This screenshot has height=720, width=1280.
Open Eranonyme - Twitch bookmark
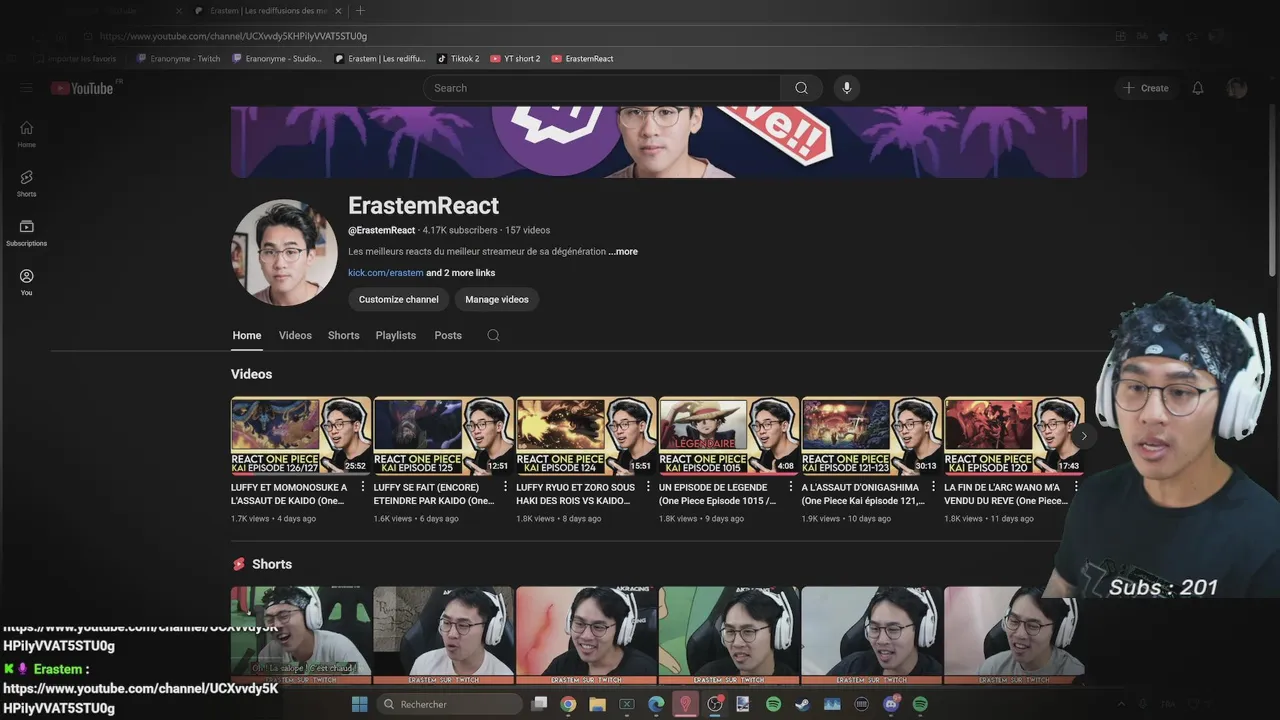[177, 59]
